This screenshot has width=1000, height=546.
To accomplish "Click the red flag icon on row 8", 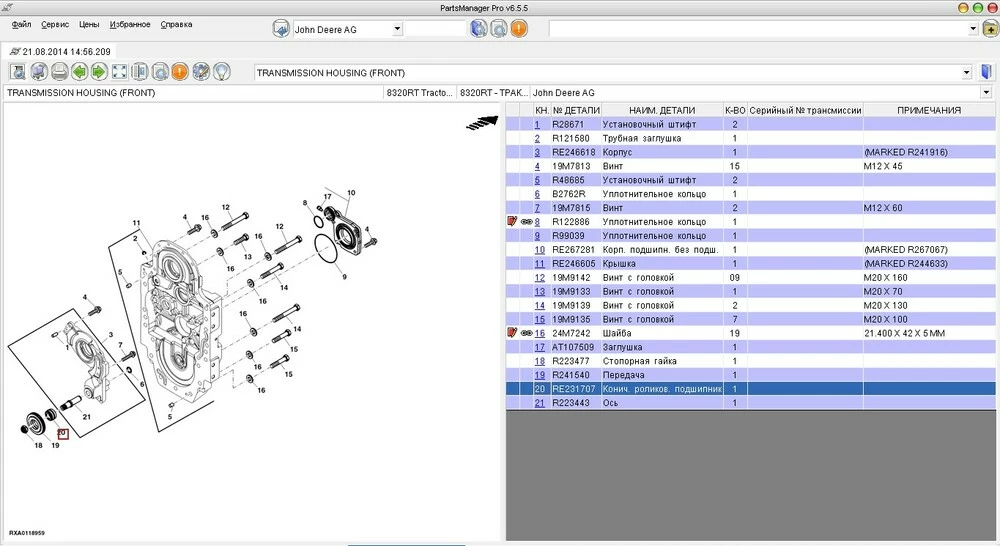I will (x=513, y=222).
